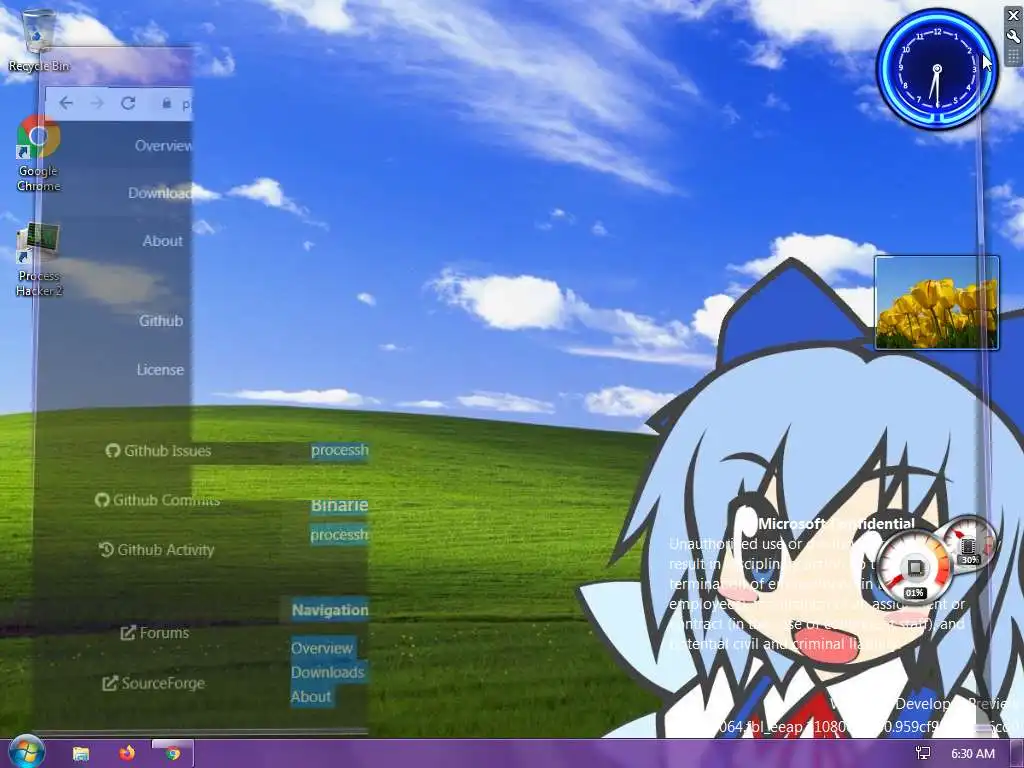Click the Show desktop strip on taskbar
1024x768 pixels.
[x=1016, y=754]
